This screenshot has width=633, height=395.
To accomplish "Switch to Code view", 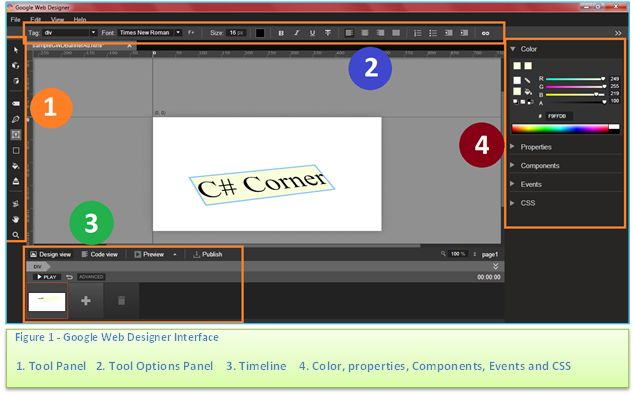I will point(100,254).
